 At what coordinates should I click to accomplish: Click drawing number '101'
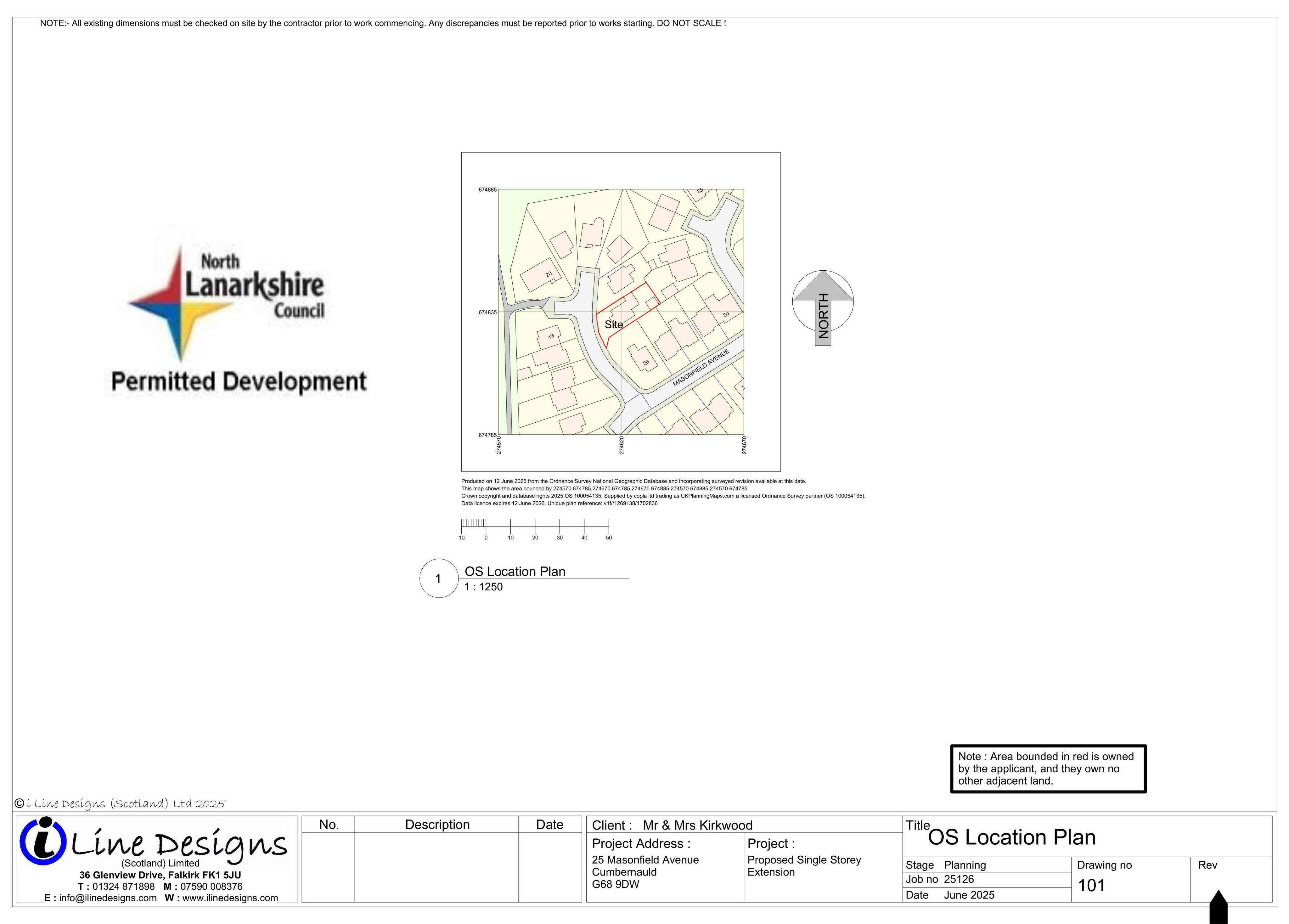[x=1091, y=885]
